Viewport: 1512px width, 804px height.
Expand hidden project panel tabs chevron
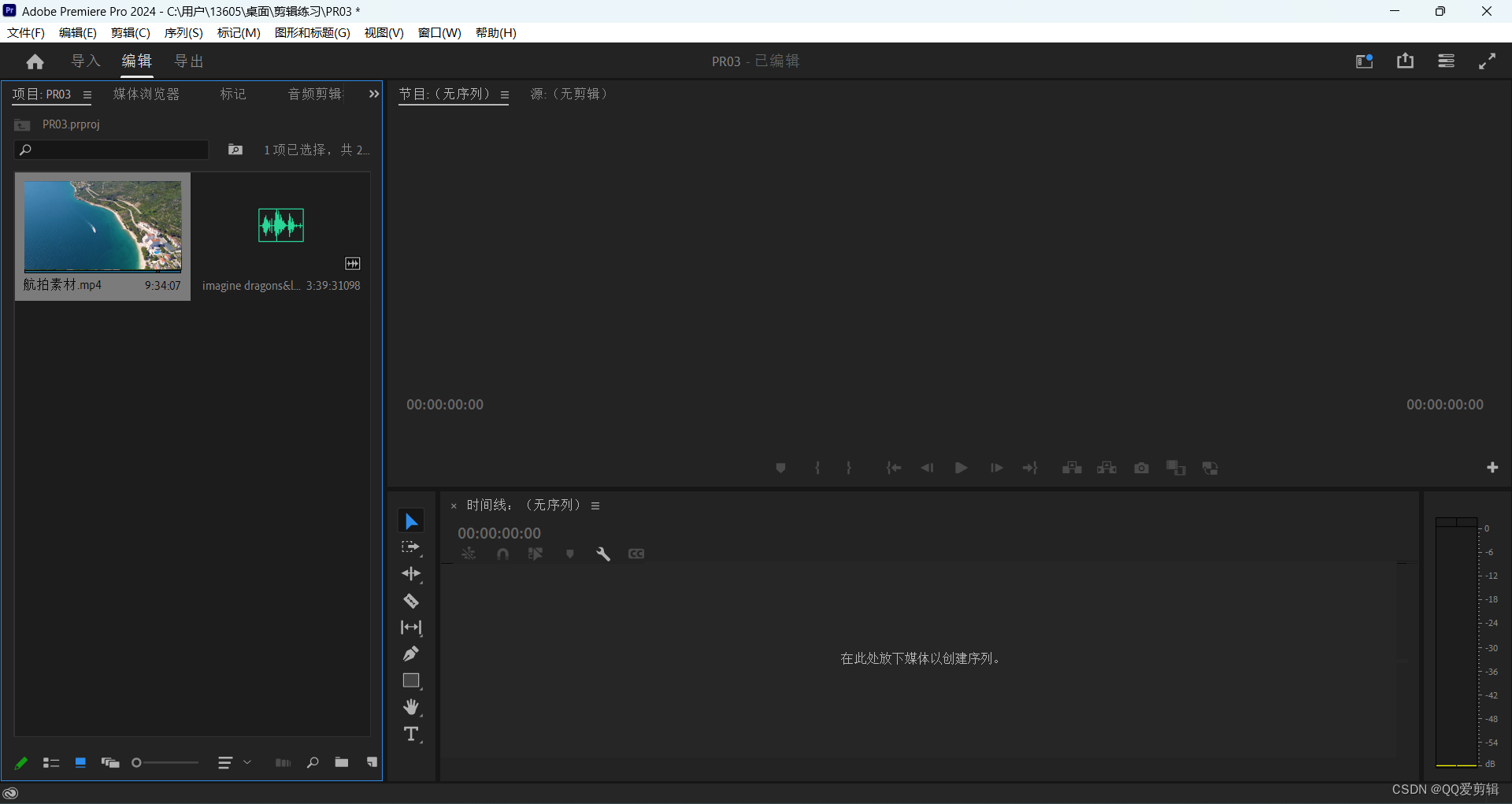pos(374,94)
